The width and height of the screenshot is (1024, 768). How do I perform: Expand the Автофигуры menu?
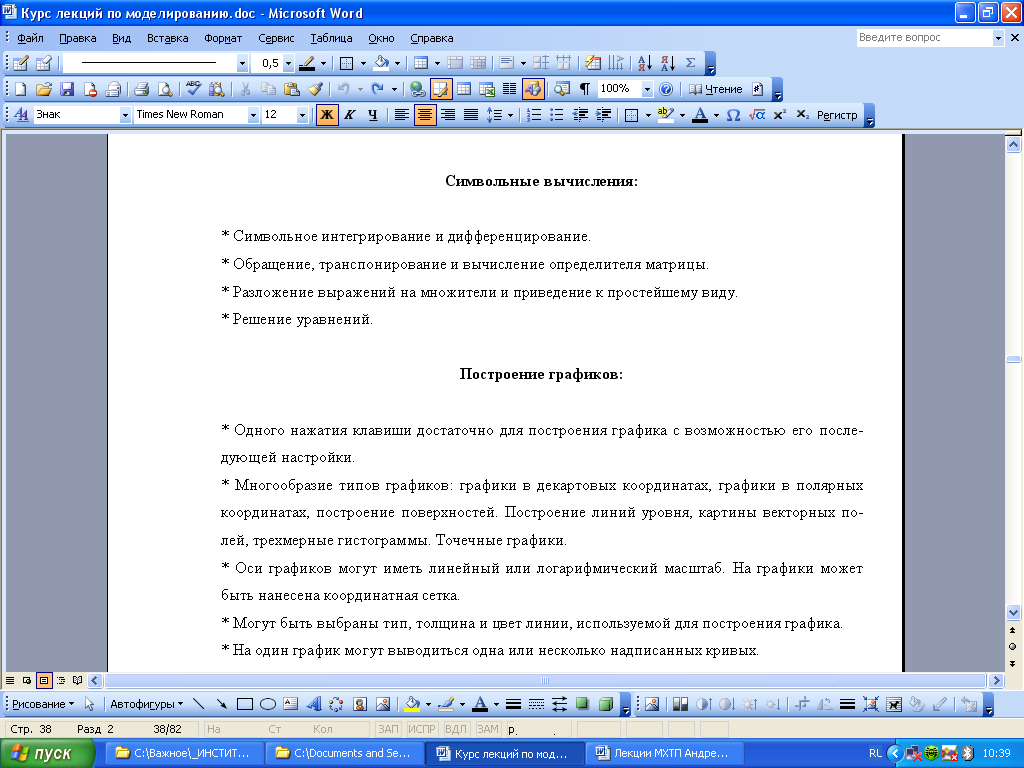(146, 704)
